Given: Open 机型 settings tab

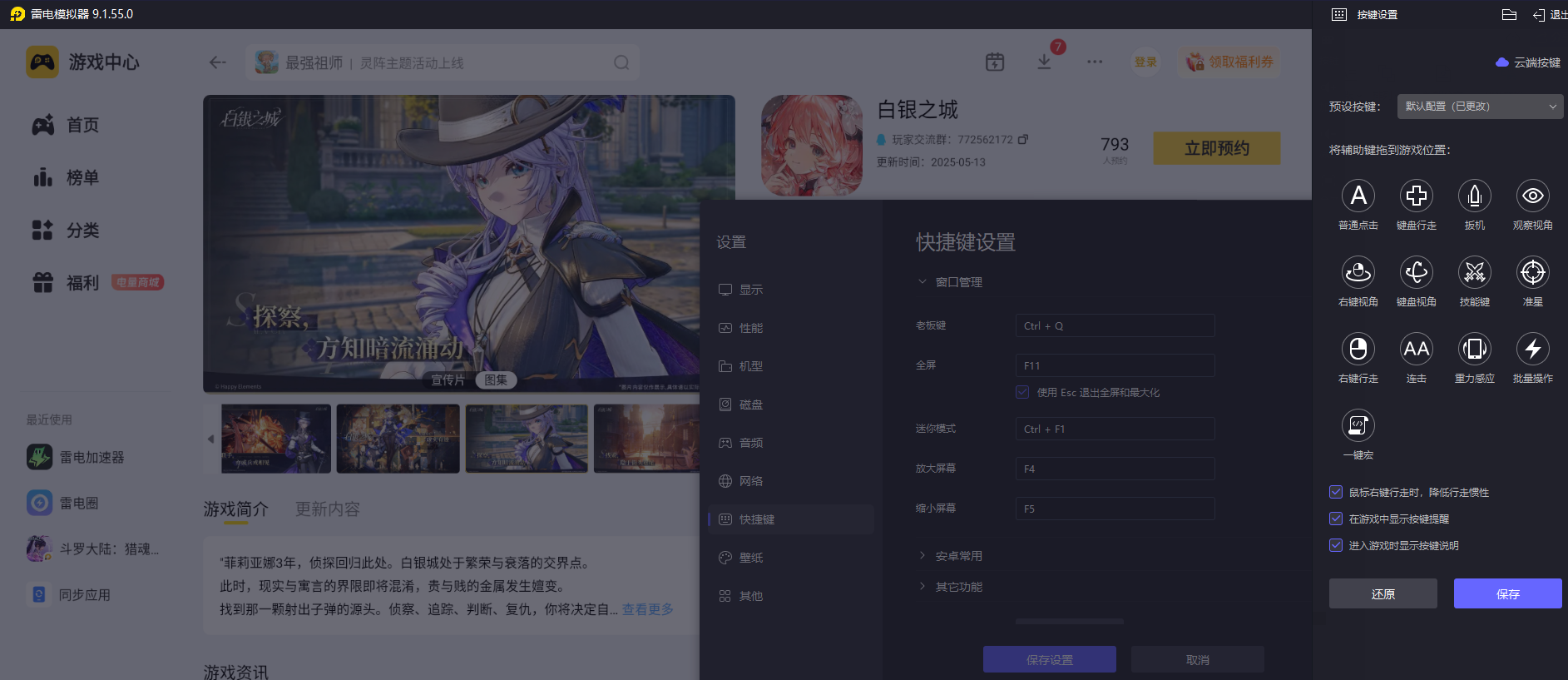Looking at the screenshot, I should (x=791, y=366).
